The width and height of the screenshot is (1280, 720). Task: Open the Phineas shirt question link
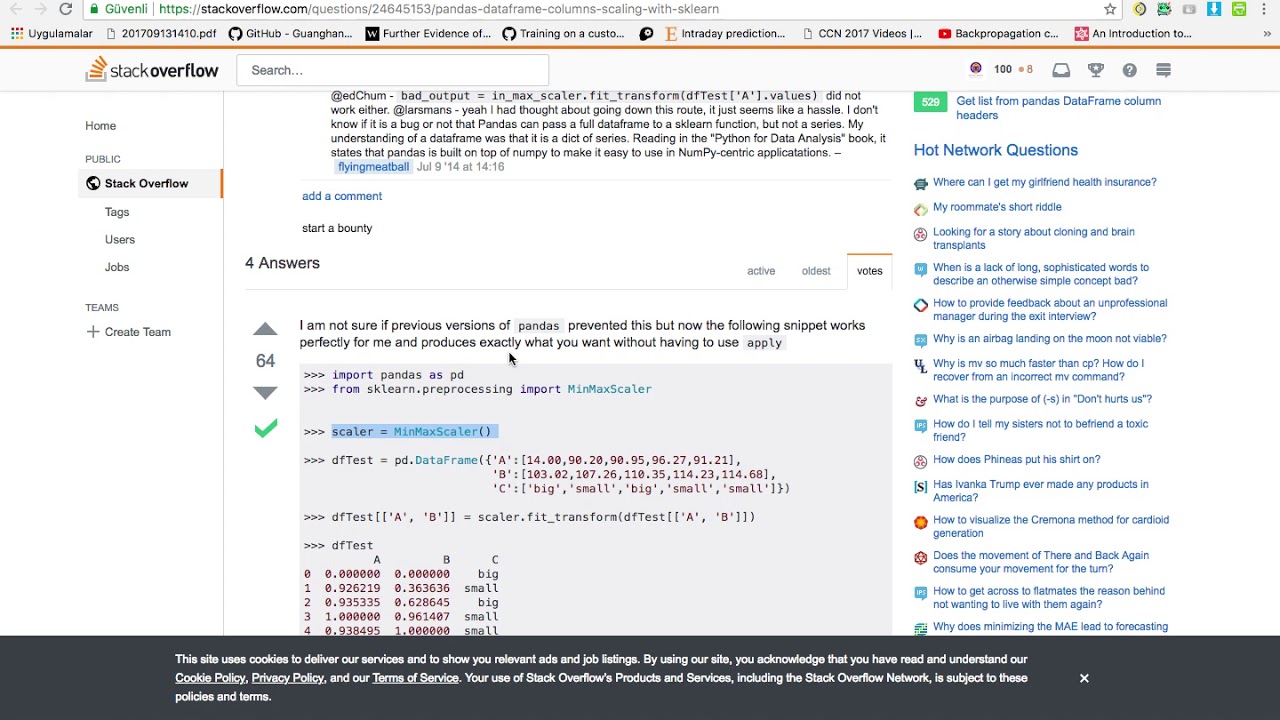pyautogui.click(x=1016, y=460)
